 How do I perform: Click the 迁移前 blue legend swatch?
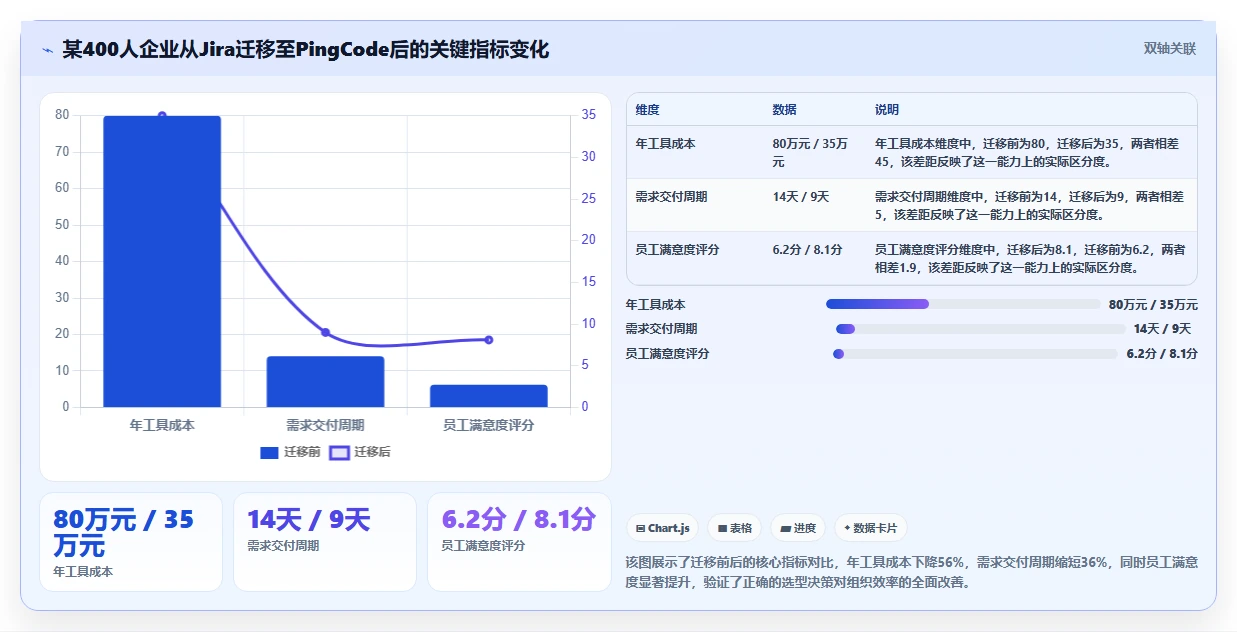click(x=269, y=452)
